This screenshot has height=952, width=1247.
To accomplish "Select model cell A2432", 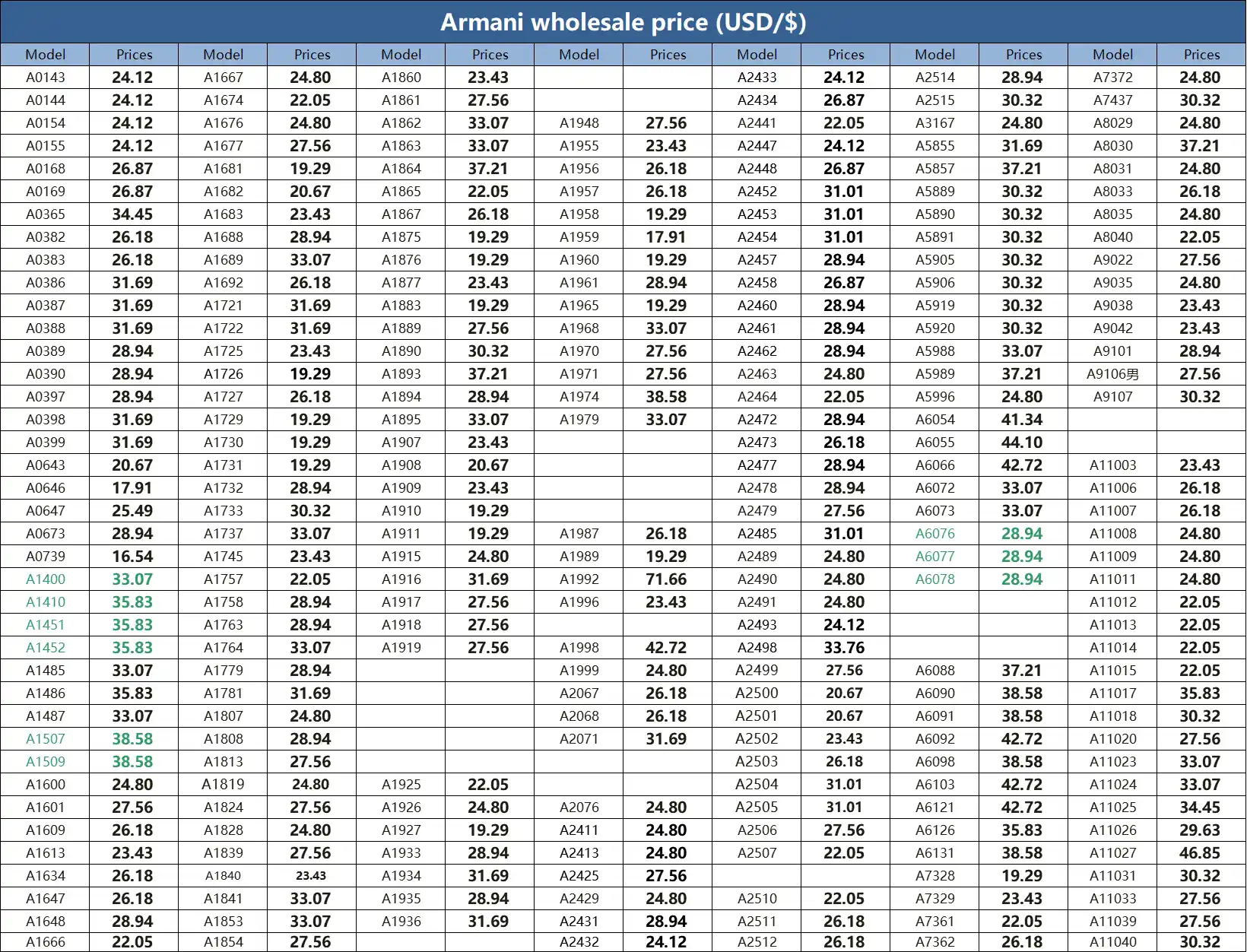I will click(579, 942).
